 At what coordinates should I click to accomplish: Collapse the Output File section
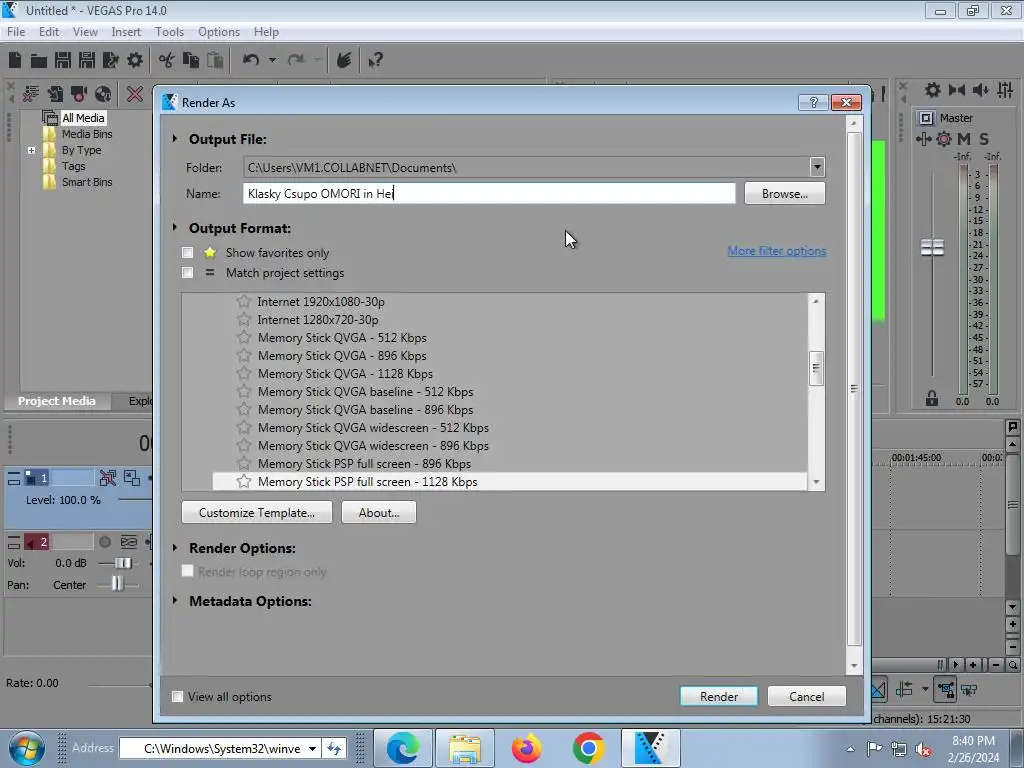coord(175,138)
